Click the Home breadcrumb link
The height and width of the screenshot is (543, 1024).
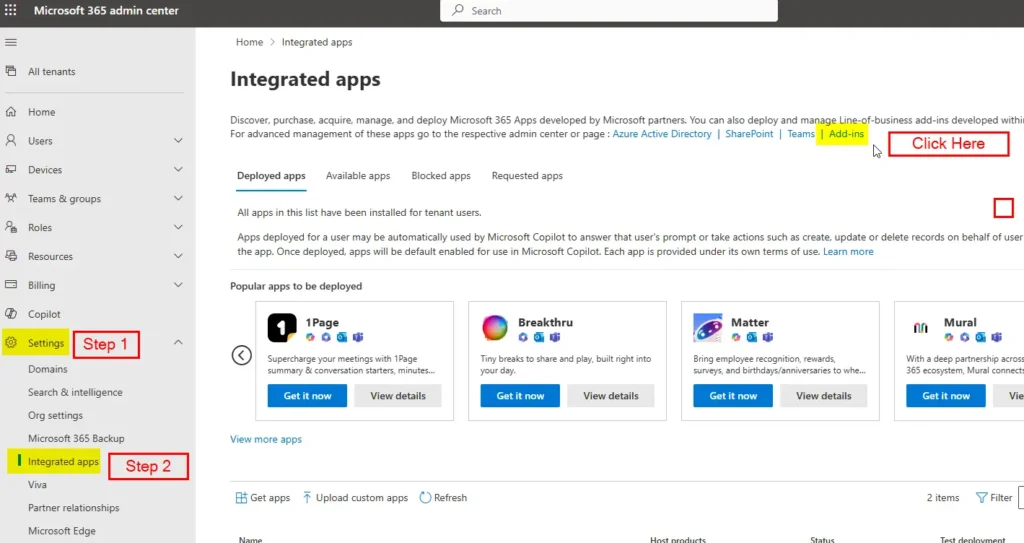[x=249, y=42]
